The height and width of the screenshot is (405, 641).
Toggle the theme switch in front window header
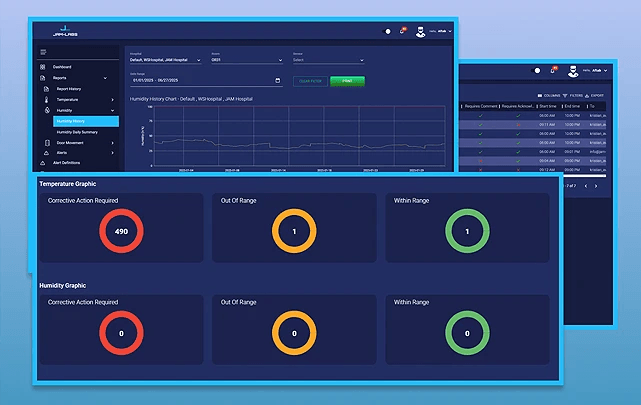pos(388,32)
